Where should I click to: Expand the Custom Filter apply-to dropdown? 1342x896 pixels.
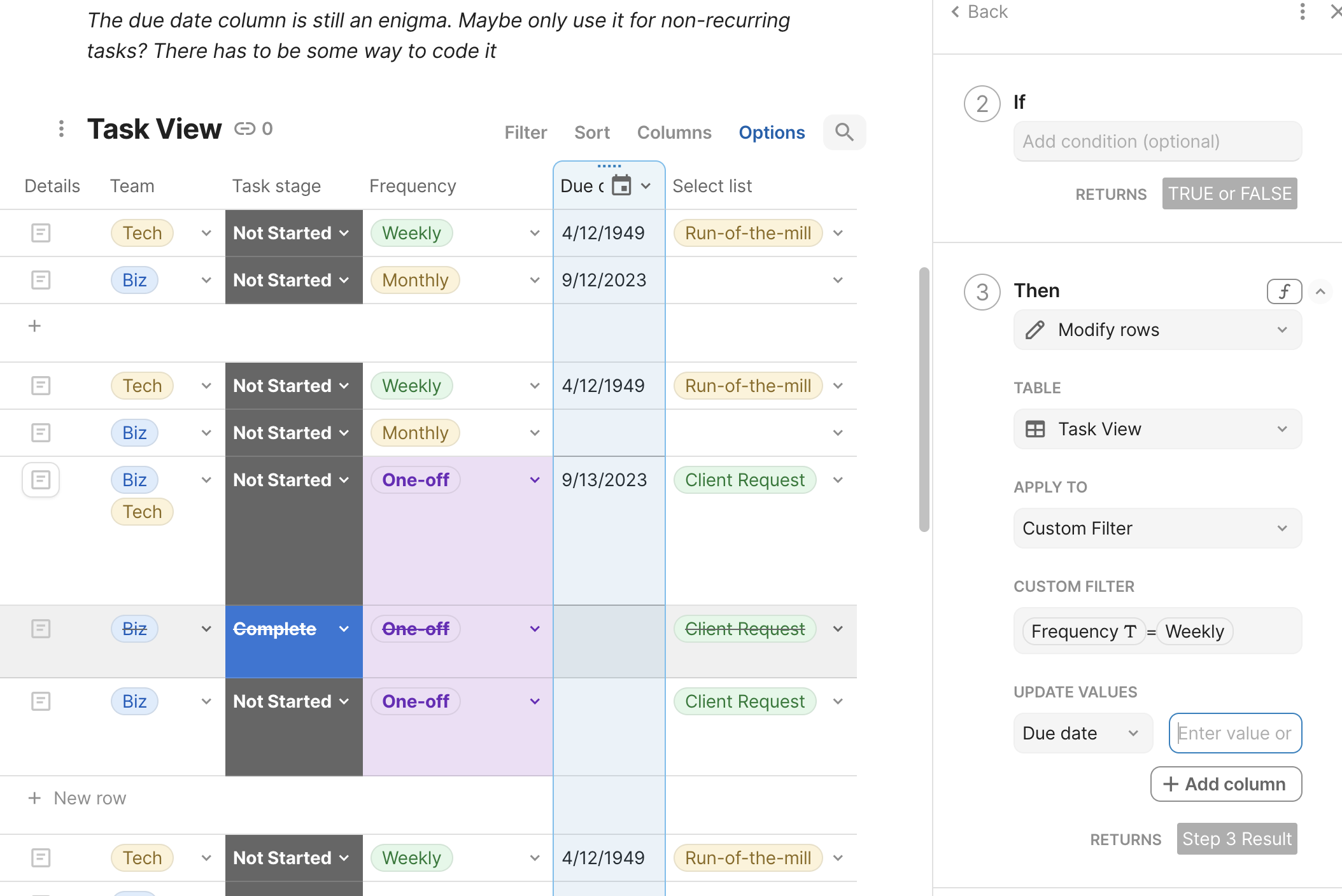(1157, 528)
